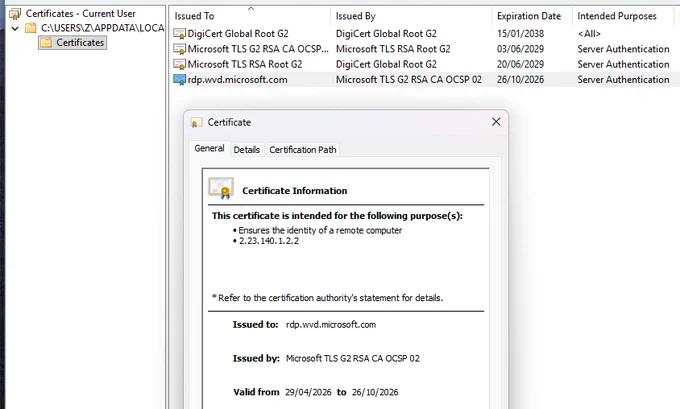Open the Certification Path tab

[x=303, y=150]
